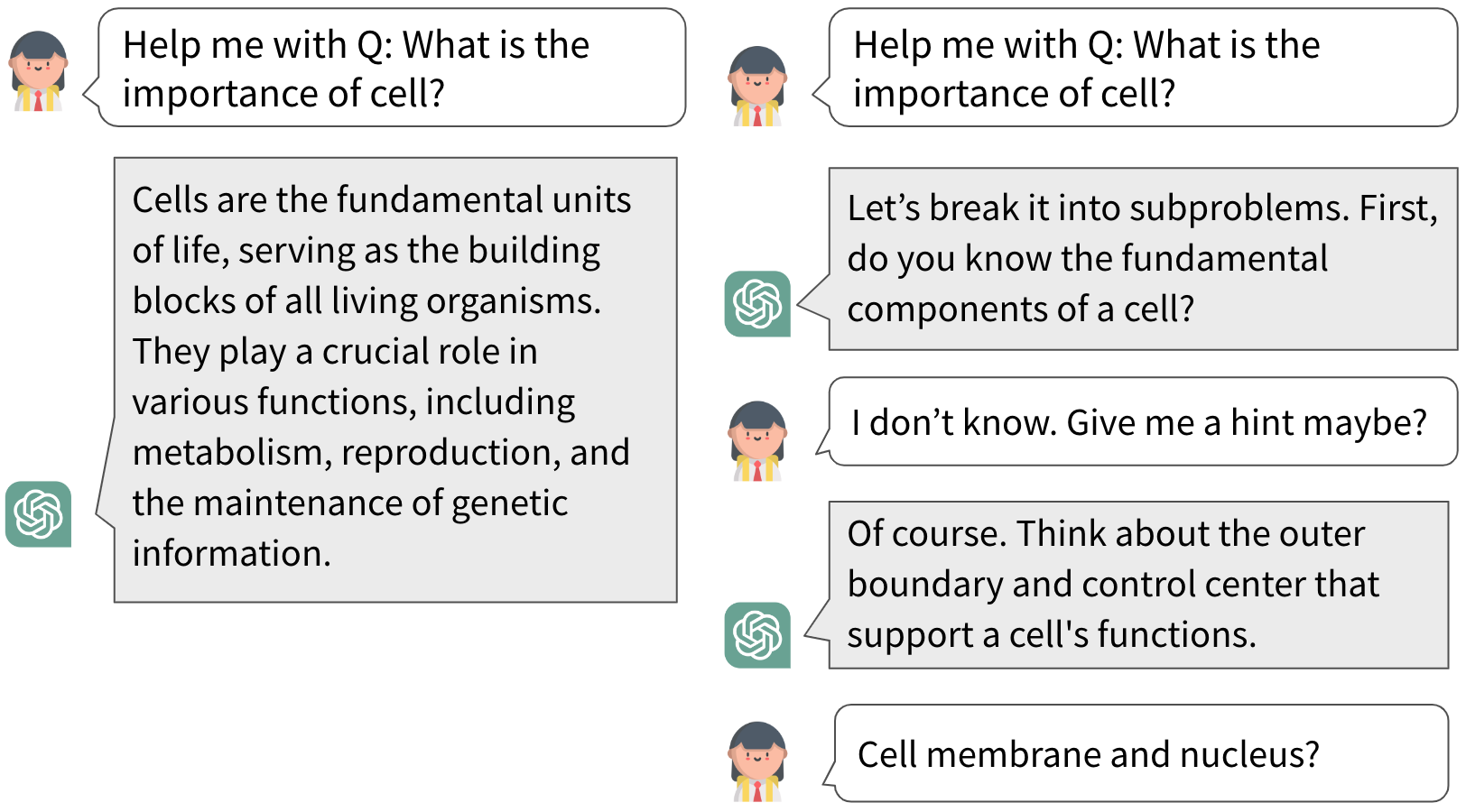Click 'importance of cell?' in the left question
The width and height of the screenshot is (1466, 812).
pos(284,95)
